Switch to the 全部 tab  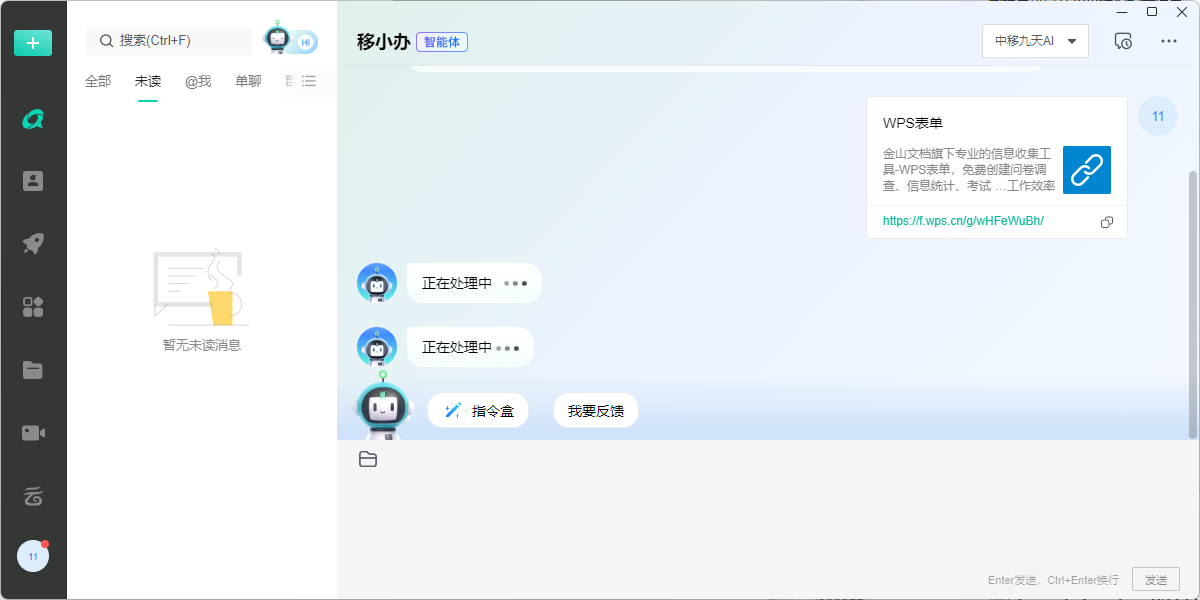[x=97, y=81]
